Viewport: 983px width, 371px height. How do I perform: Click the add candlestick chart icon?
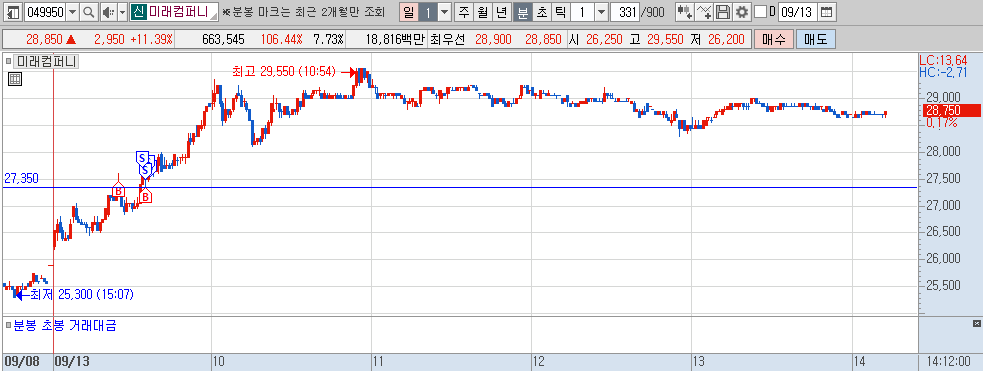click(684, 12)
